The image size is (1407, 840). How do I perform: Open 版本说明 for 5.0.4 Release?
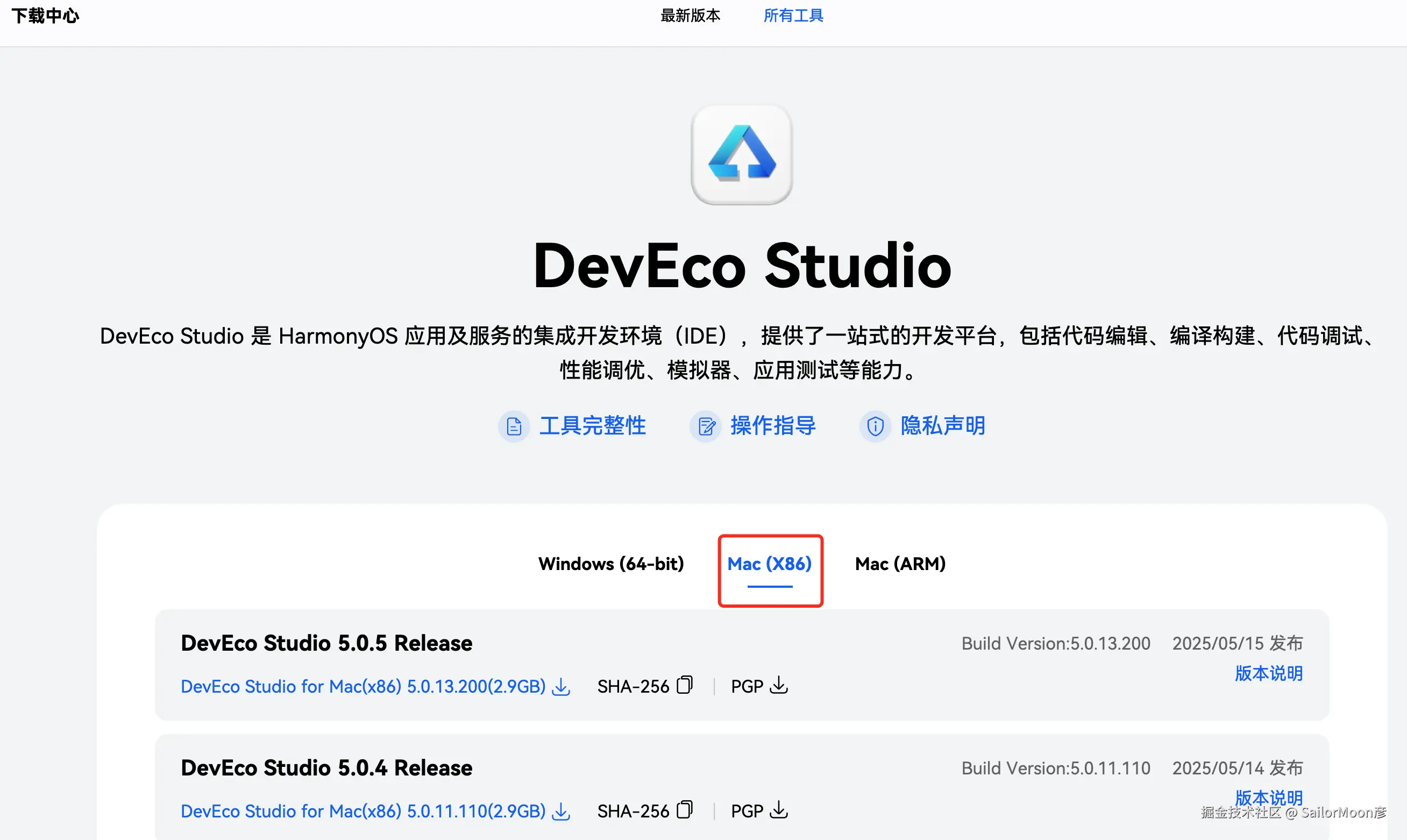pos(1268,797)
